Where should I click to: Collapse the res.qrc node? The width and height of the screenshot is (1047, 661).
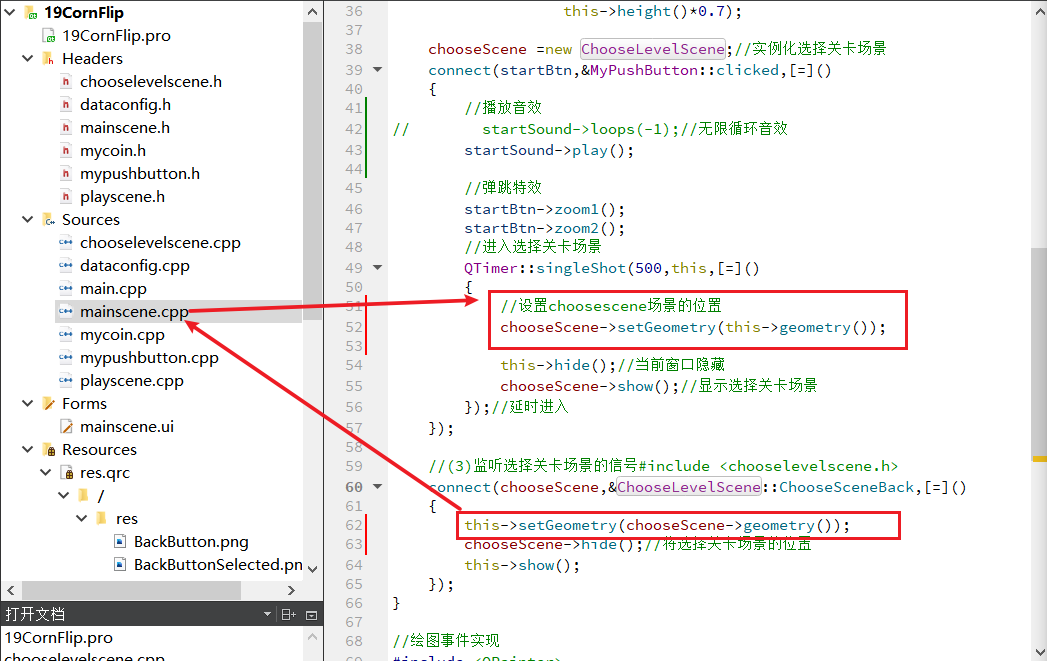[x=45, y=472]
